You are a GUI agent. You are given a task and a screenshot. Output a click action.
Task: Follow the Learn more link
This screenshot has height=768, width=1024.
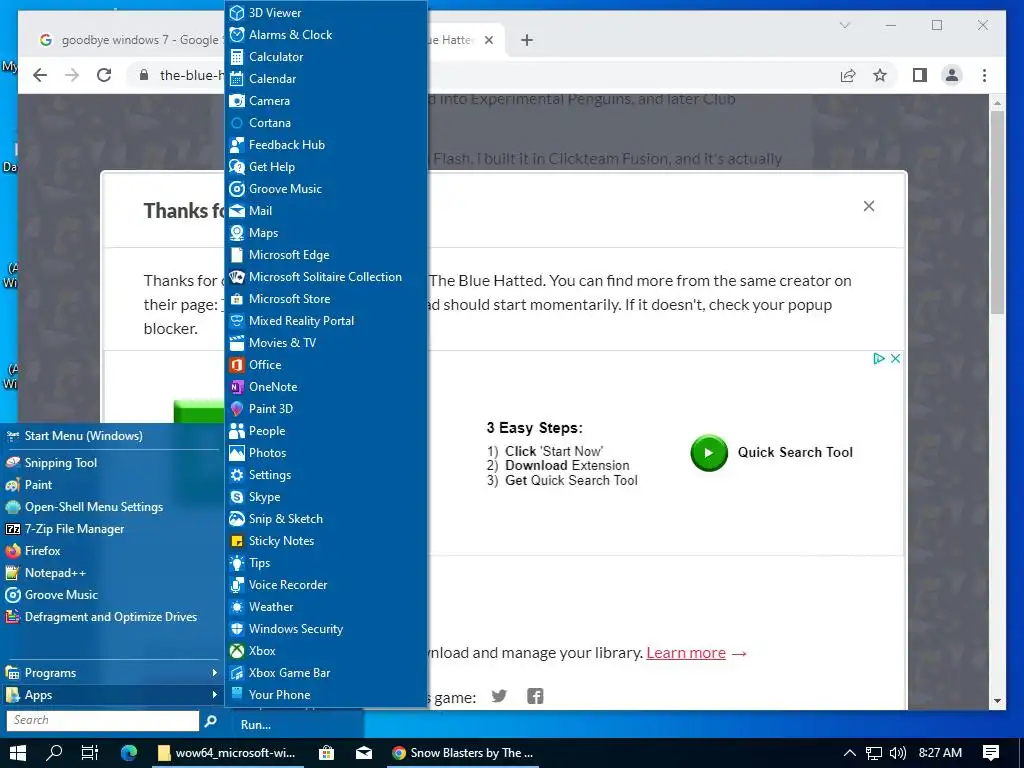(686, 653)
